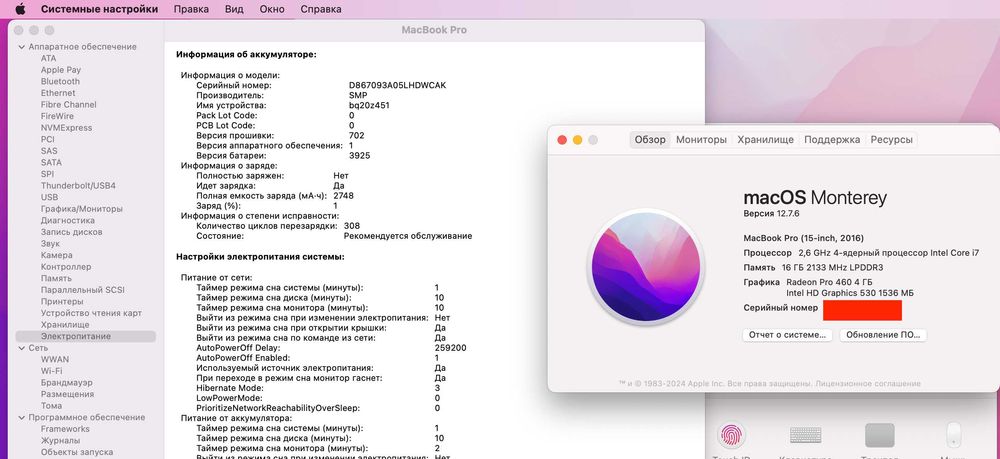
Task: Select ATA in the hardware list
Action: click(48, 58)
